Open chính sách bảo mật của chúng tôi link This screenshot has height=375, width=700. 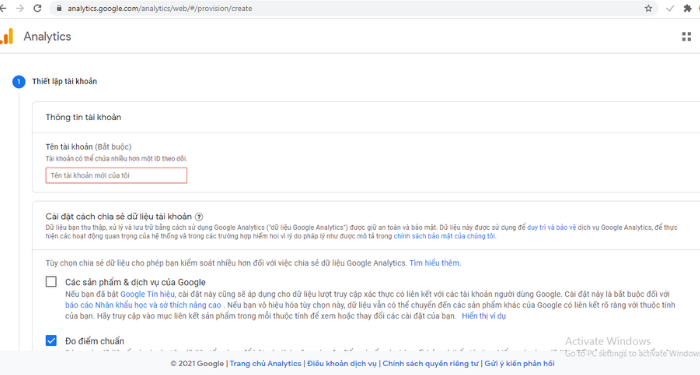tap(445, 236)
